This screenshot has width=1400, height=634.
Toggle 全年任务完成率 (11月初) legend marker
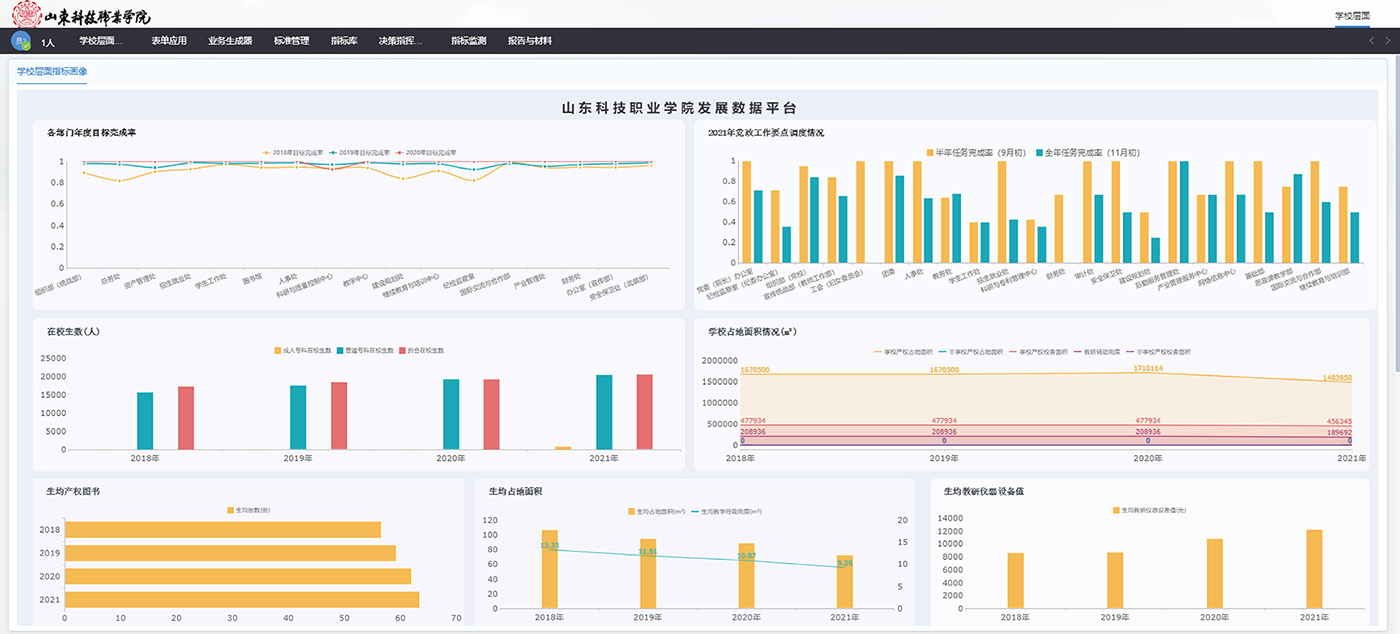coord(1041,153)
